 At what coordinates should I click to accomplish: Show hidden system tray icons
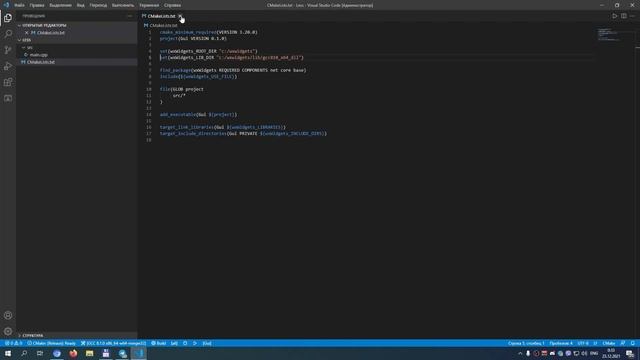click(x=520, y=353)
